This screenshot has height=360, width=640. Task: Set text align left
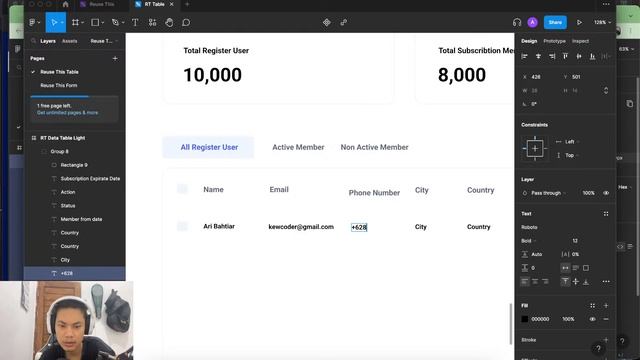525,281
